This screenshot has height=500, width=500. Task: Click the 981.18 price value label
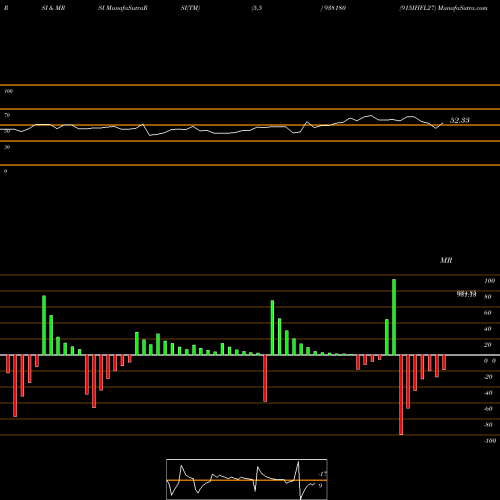[467, 295]
